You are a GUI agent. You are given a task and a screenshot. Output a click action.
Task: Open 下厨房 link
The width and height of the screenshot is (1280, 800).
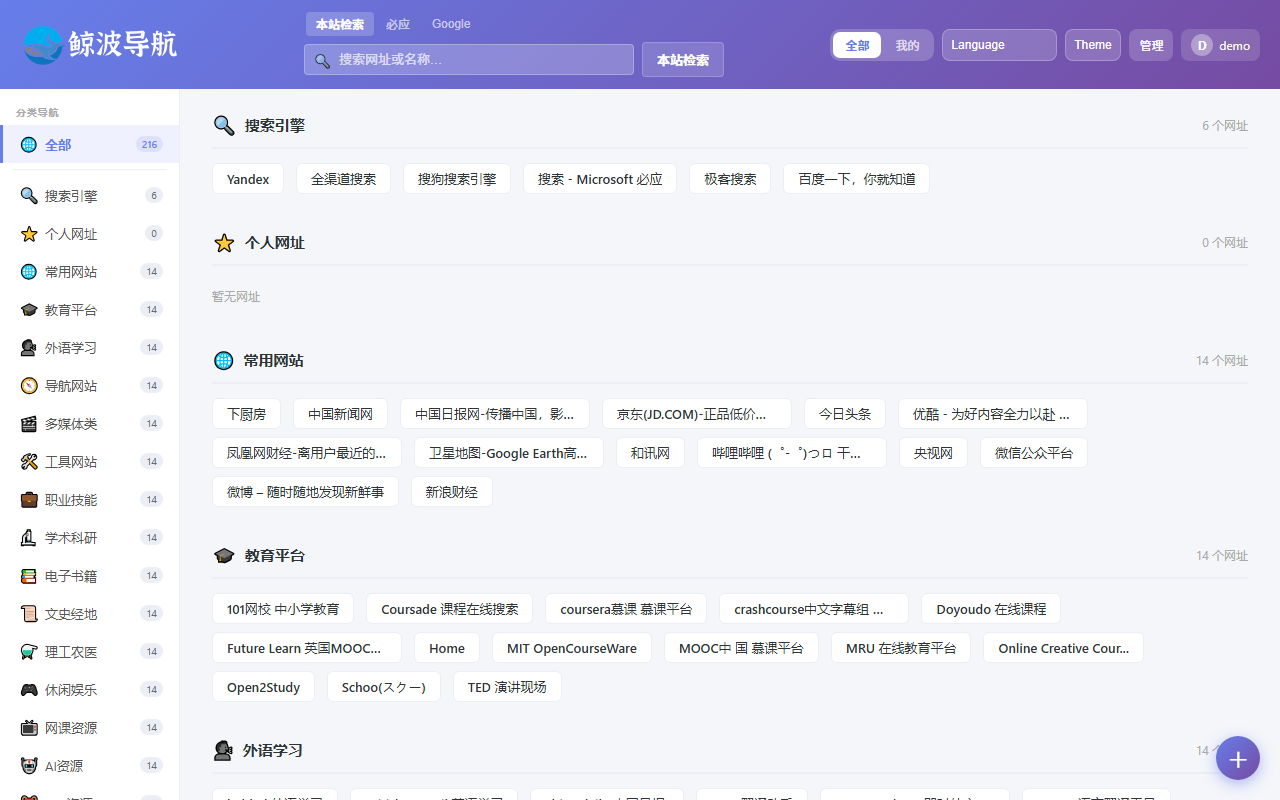pos(246,414)
